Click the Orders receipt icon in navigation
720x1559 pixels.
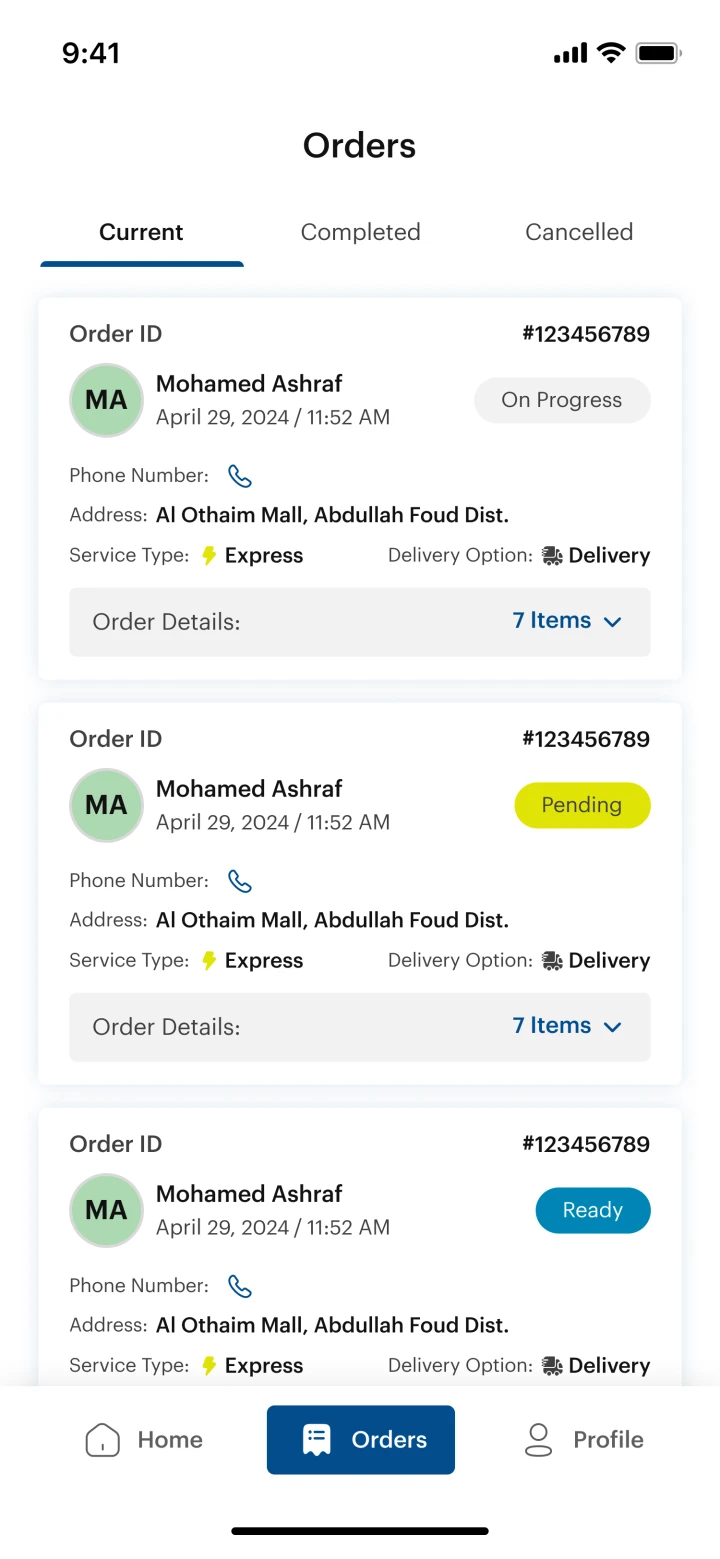pyautogui.click(x=317, y=1440)
